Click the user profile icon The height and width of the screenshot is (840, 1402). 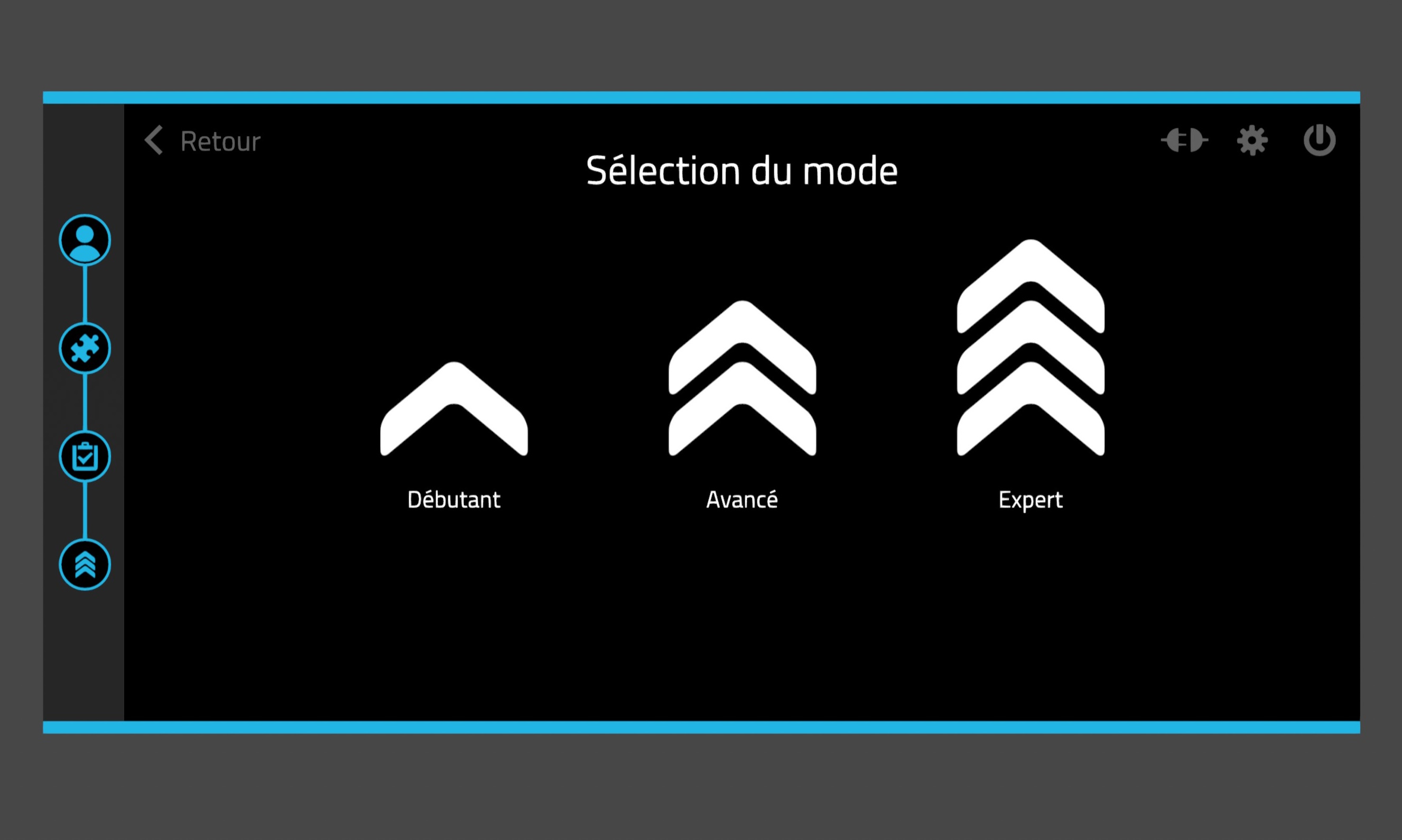85,239
